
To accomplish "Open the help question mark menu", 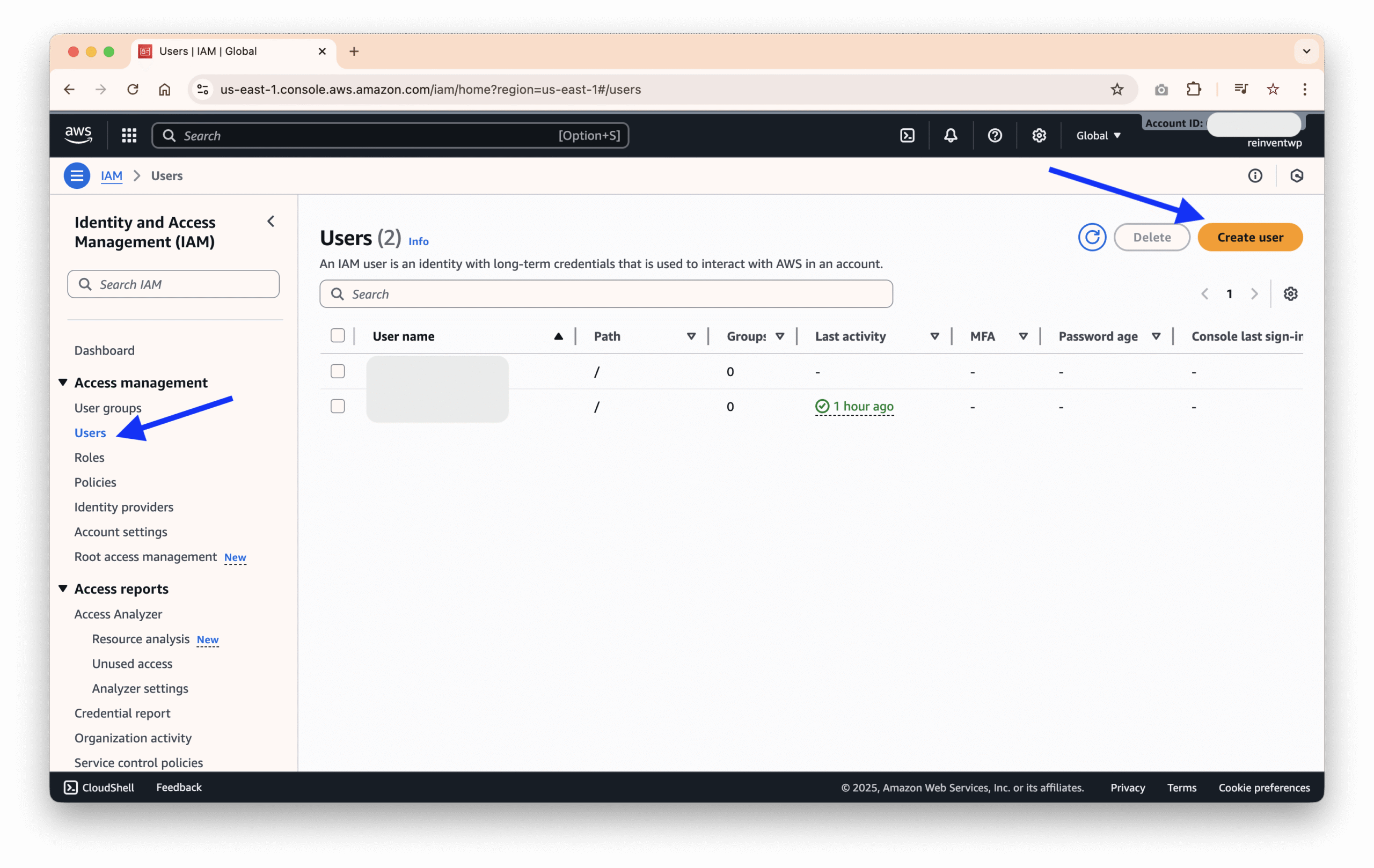I will 995,135.
